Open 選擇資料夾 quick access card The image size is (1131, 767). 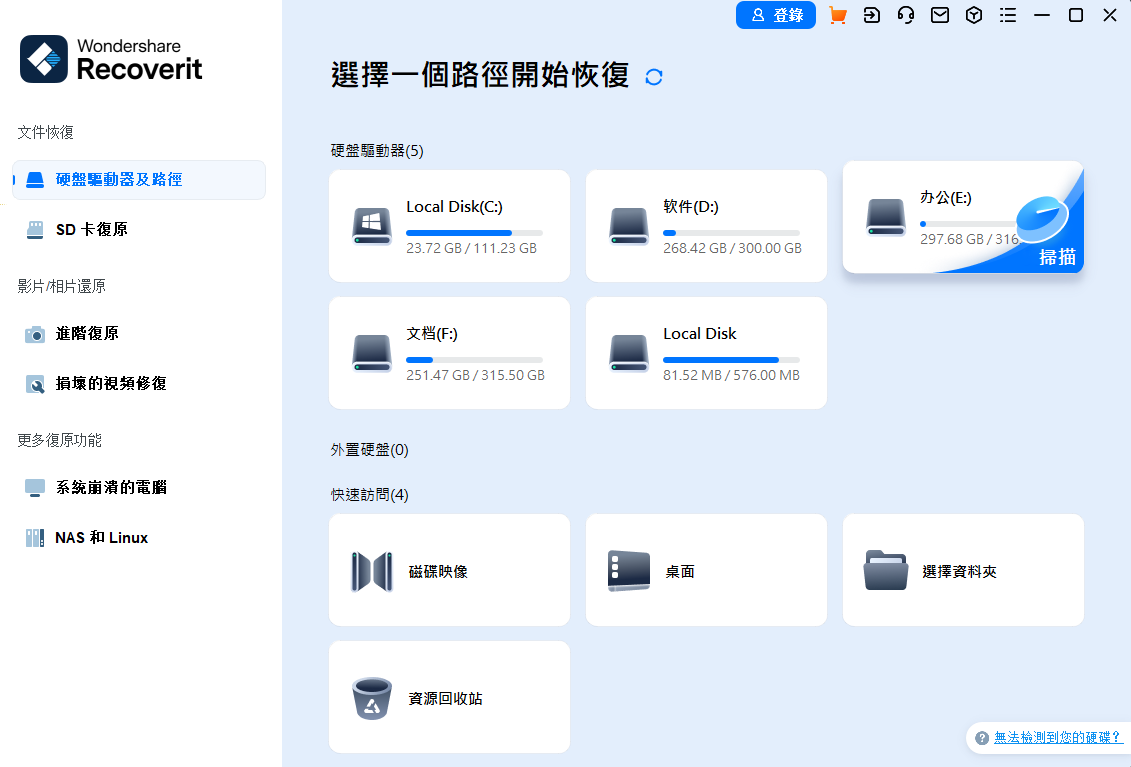pos(963,570)
